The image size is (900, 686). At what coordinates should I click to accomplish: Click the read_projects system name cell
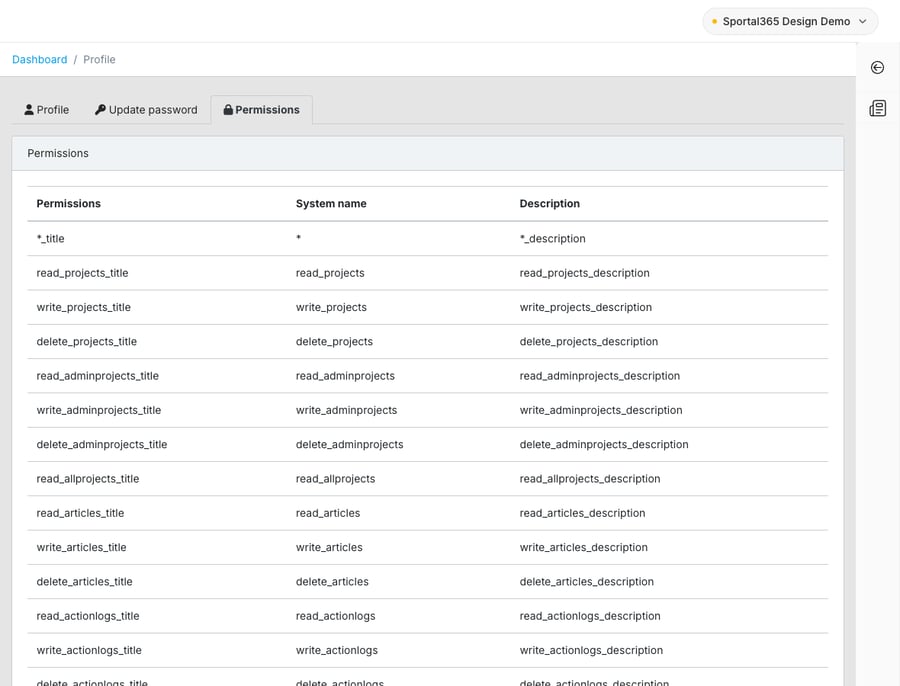pyautogui.click(x=398, y=273)
